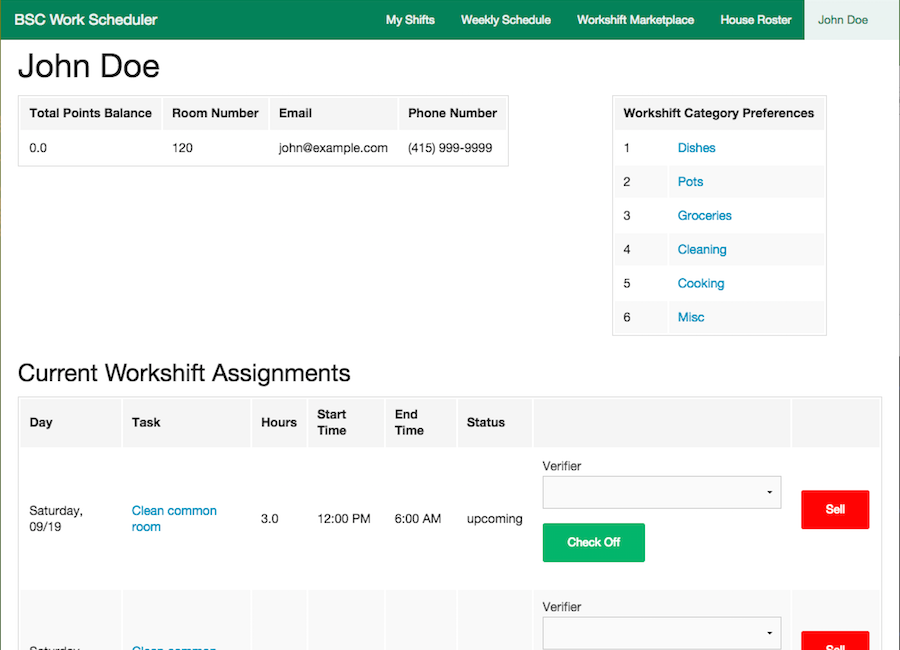Click rank number 3 beside Groceries
The height and width of the screenshot is (650, 900).
[627, 215]
